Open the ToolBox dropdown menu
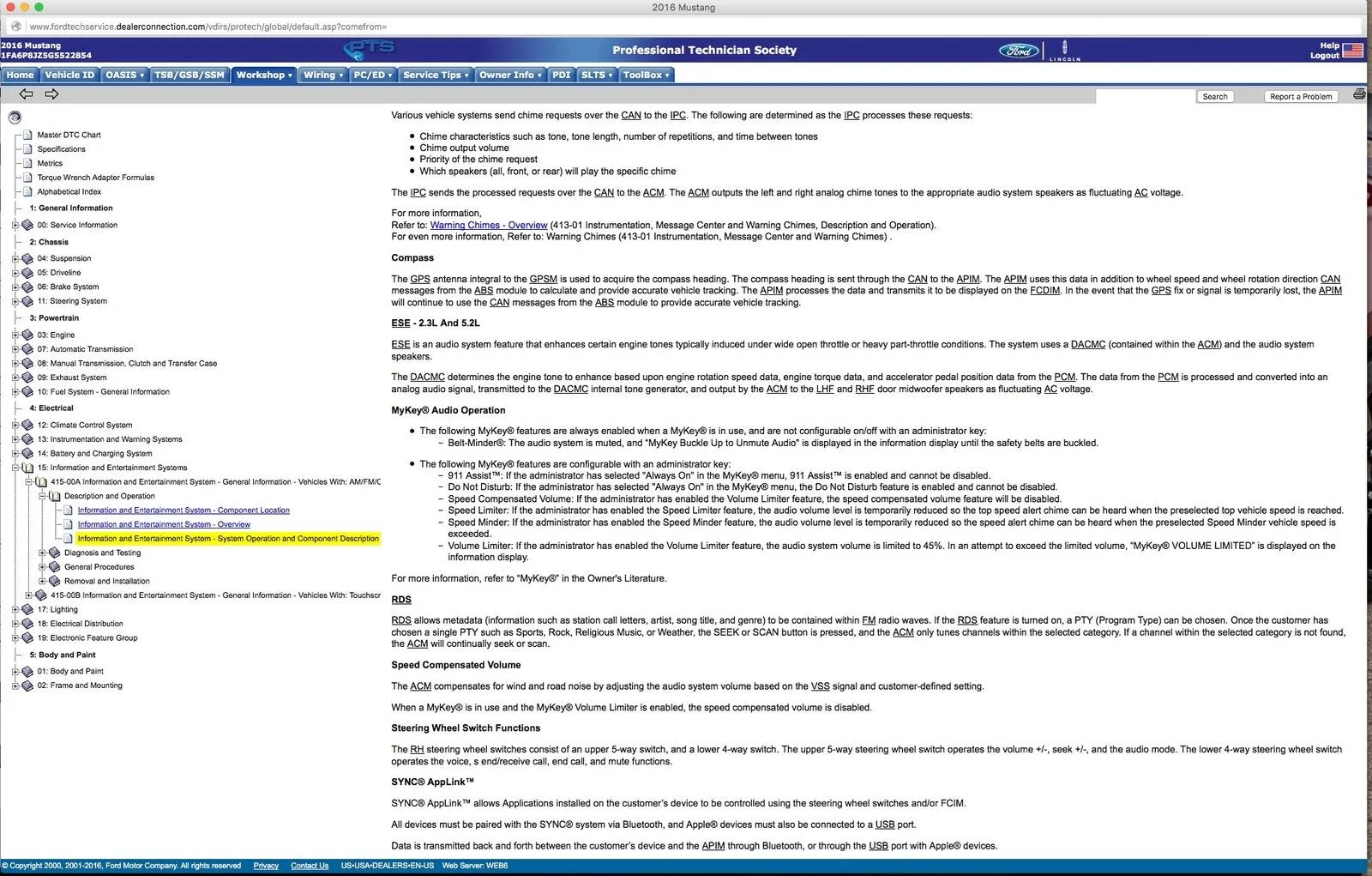Image resolution: width=1372 pixels, height=876 pixels. point(646,75)
